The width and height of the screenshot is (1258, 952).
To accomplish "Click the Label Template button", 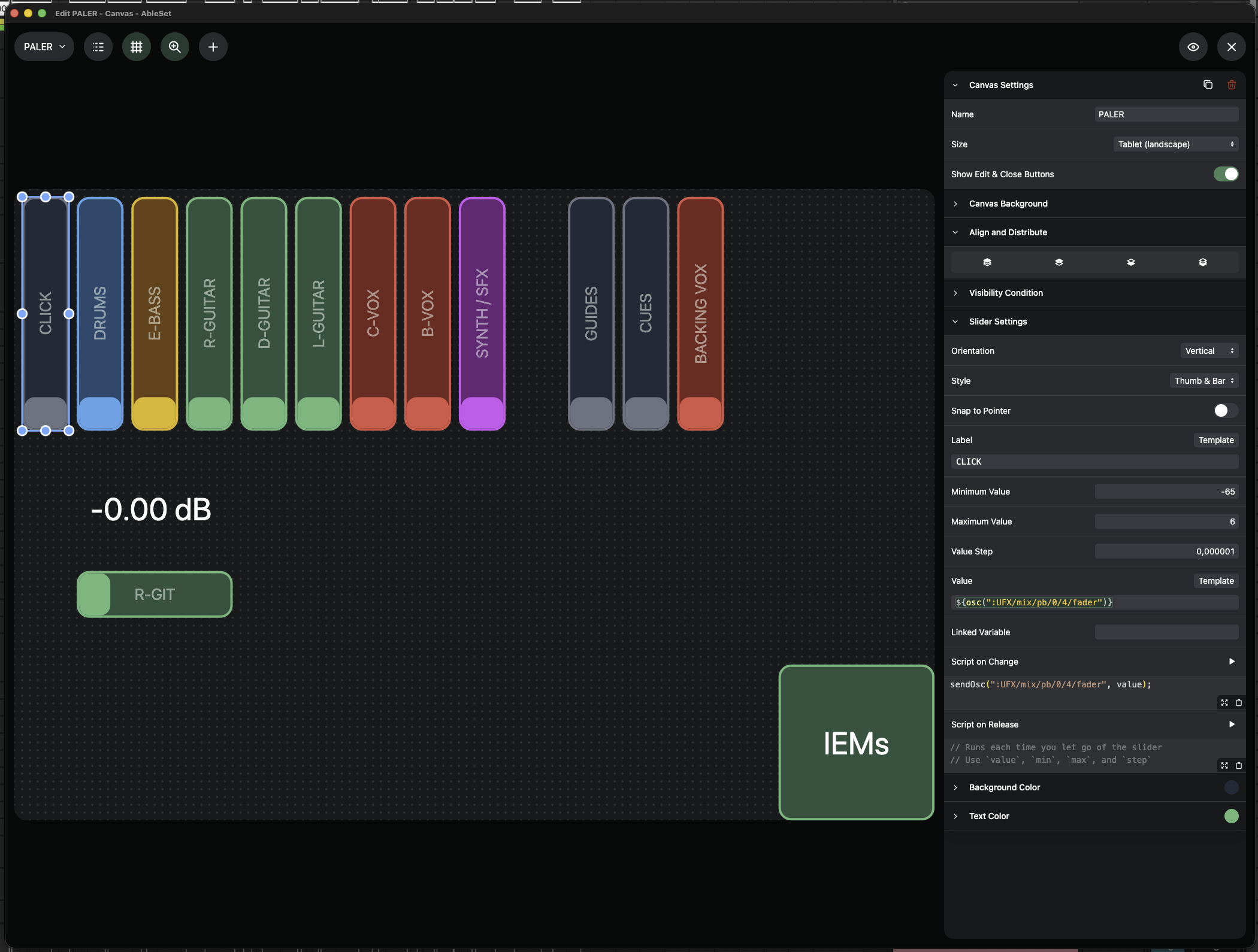I will point(1215,440).
